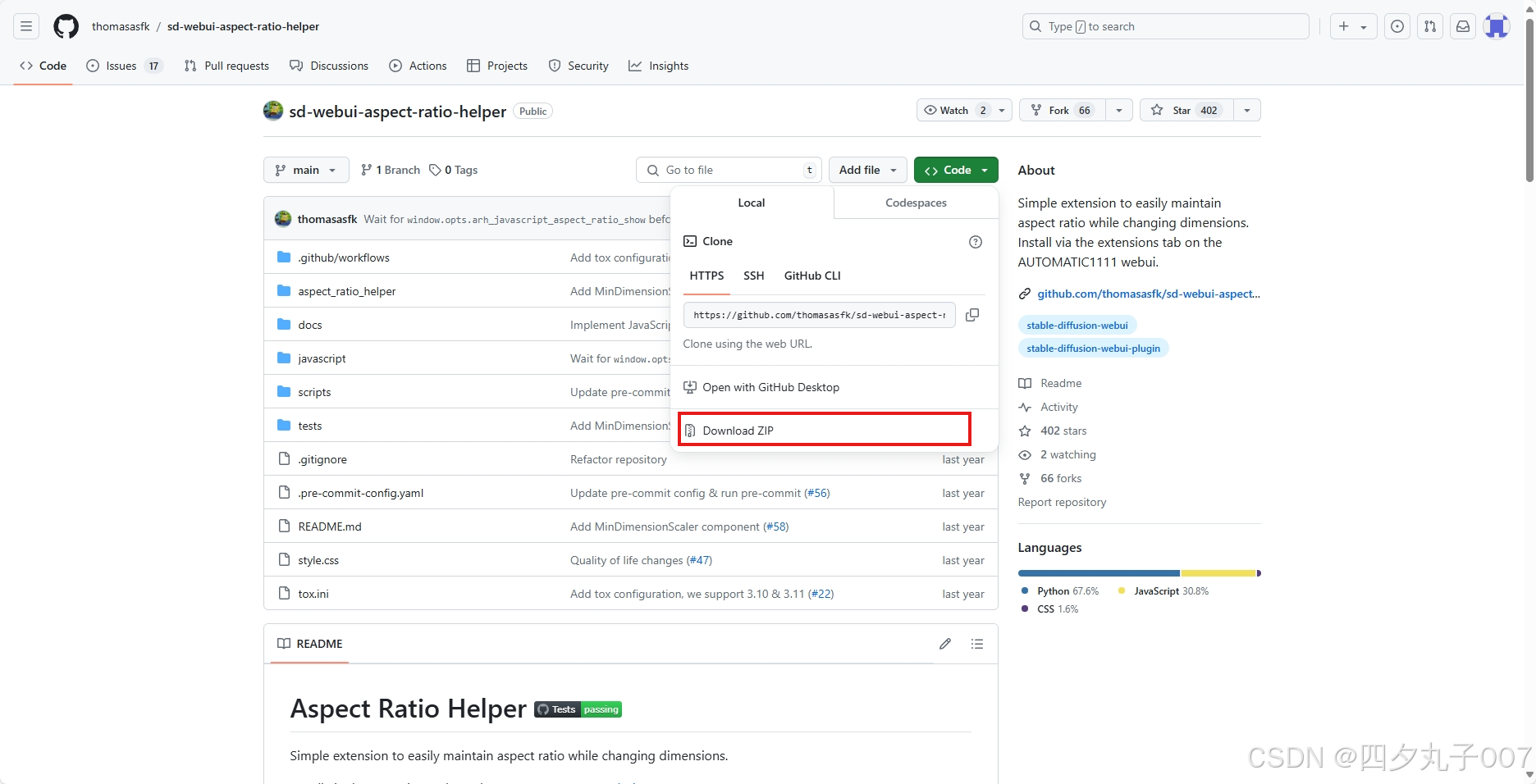This screenshot has width=1536, height=784.
Task: Toggle the green Code dropdown button
Action: pyautogui.click(x=956, y=170)
